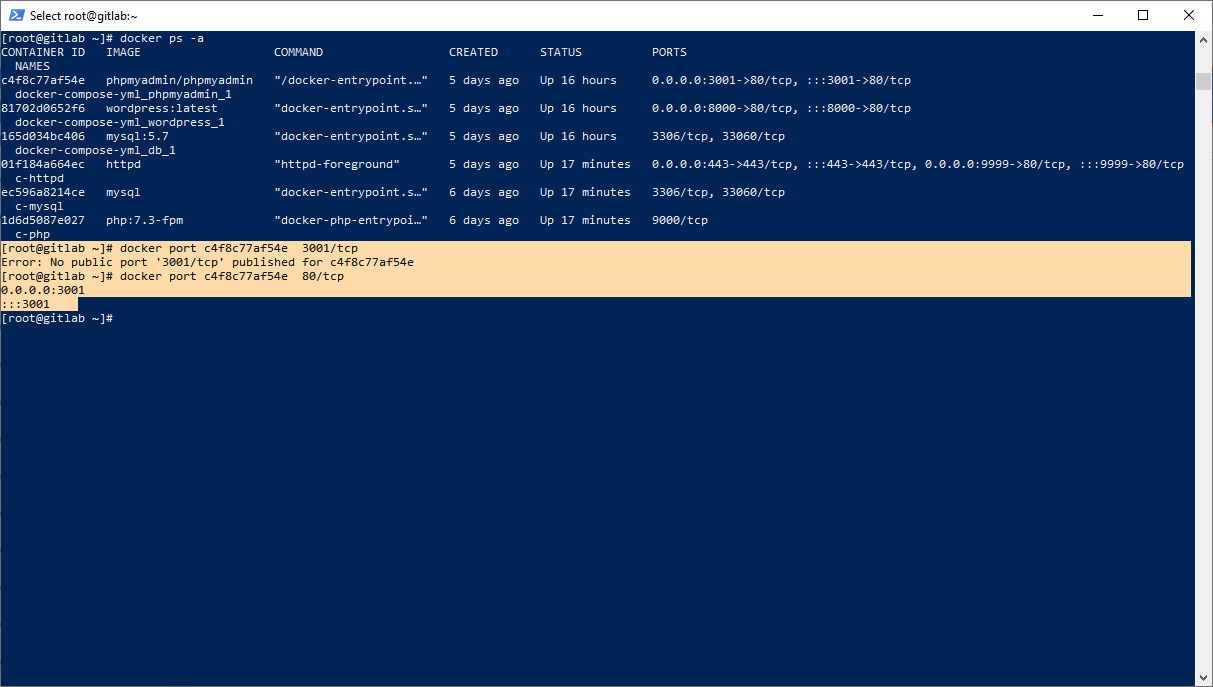Screen dimensions: 1213x687
Task: Click the "httpd-foreground" command text
Action: click(336, 164)
